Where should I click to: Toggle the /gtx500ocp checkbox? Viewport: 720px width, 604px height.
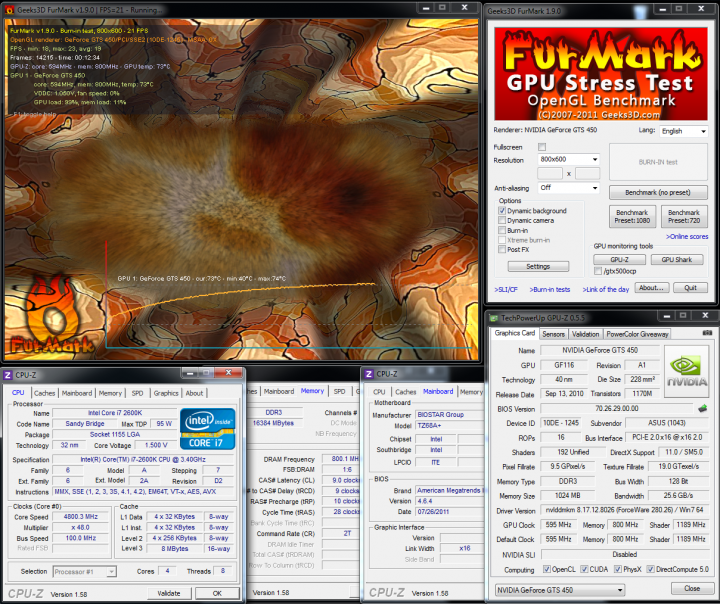pos(598,271)
